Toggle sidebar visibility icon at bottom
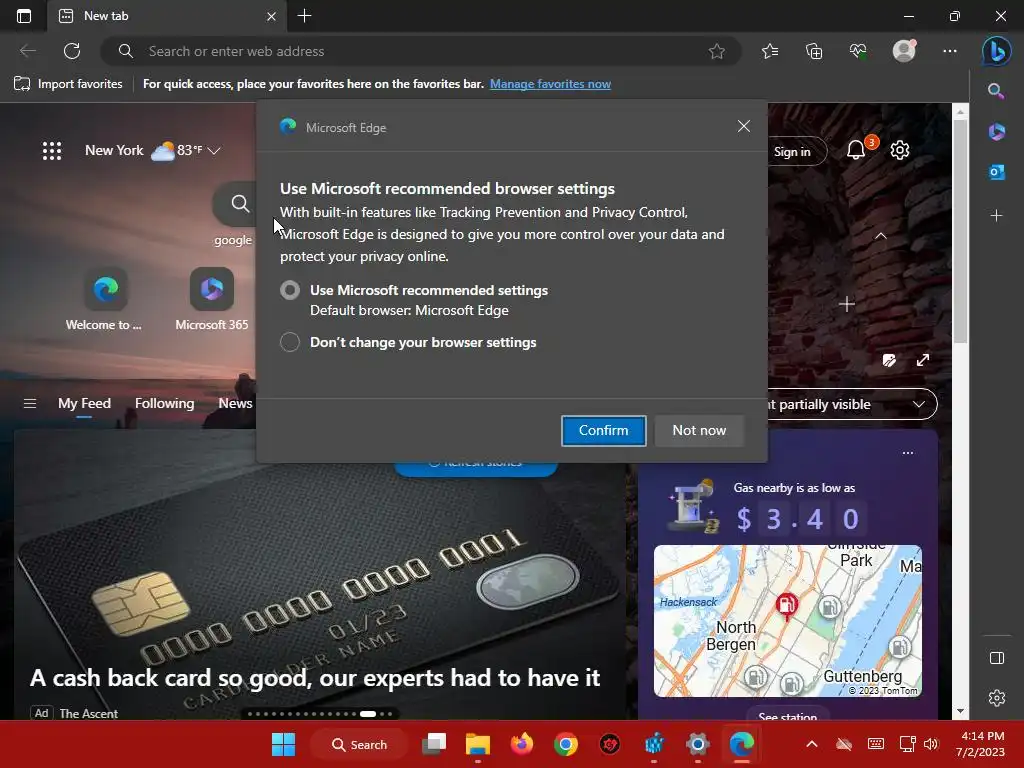Viewport: 1024px width, 768px height. pyautogui.click(x=997, y=658)
